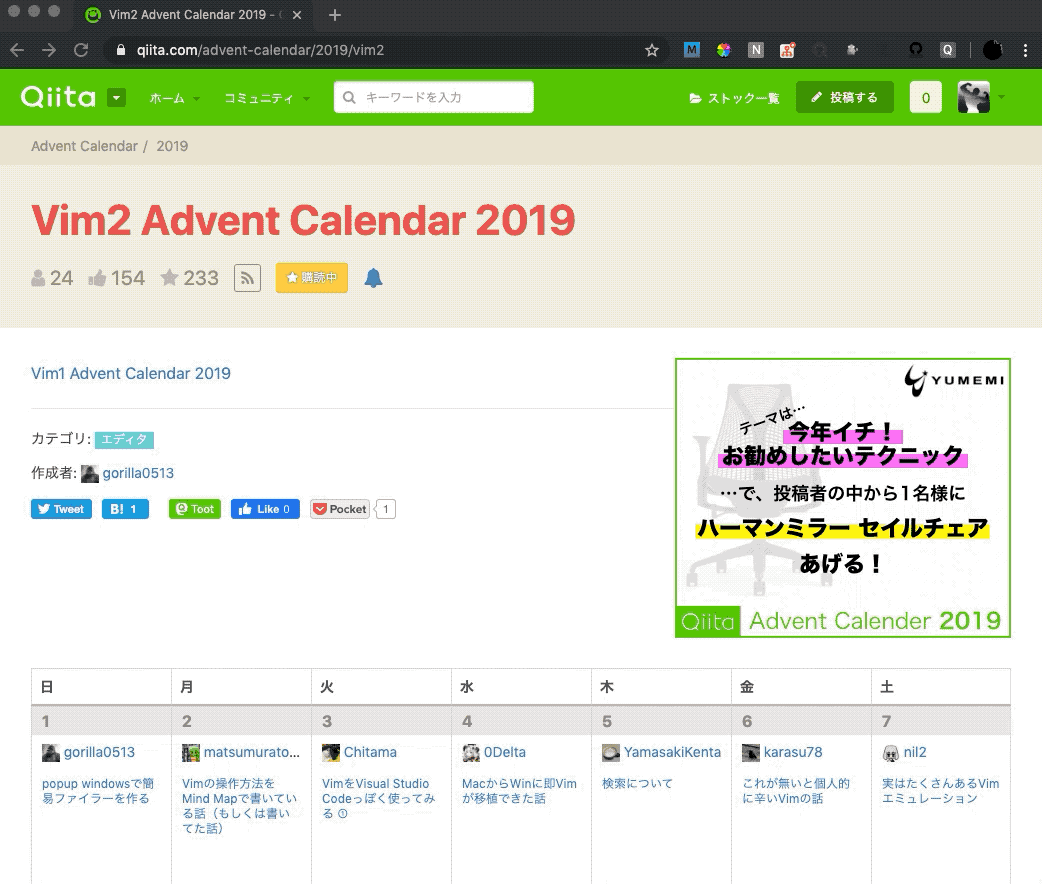Toggle the 購読中 subscription button

[x=312, y=278]
